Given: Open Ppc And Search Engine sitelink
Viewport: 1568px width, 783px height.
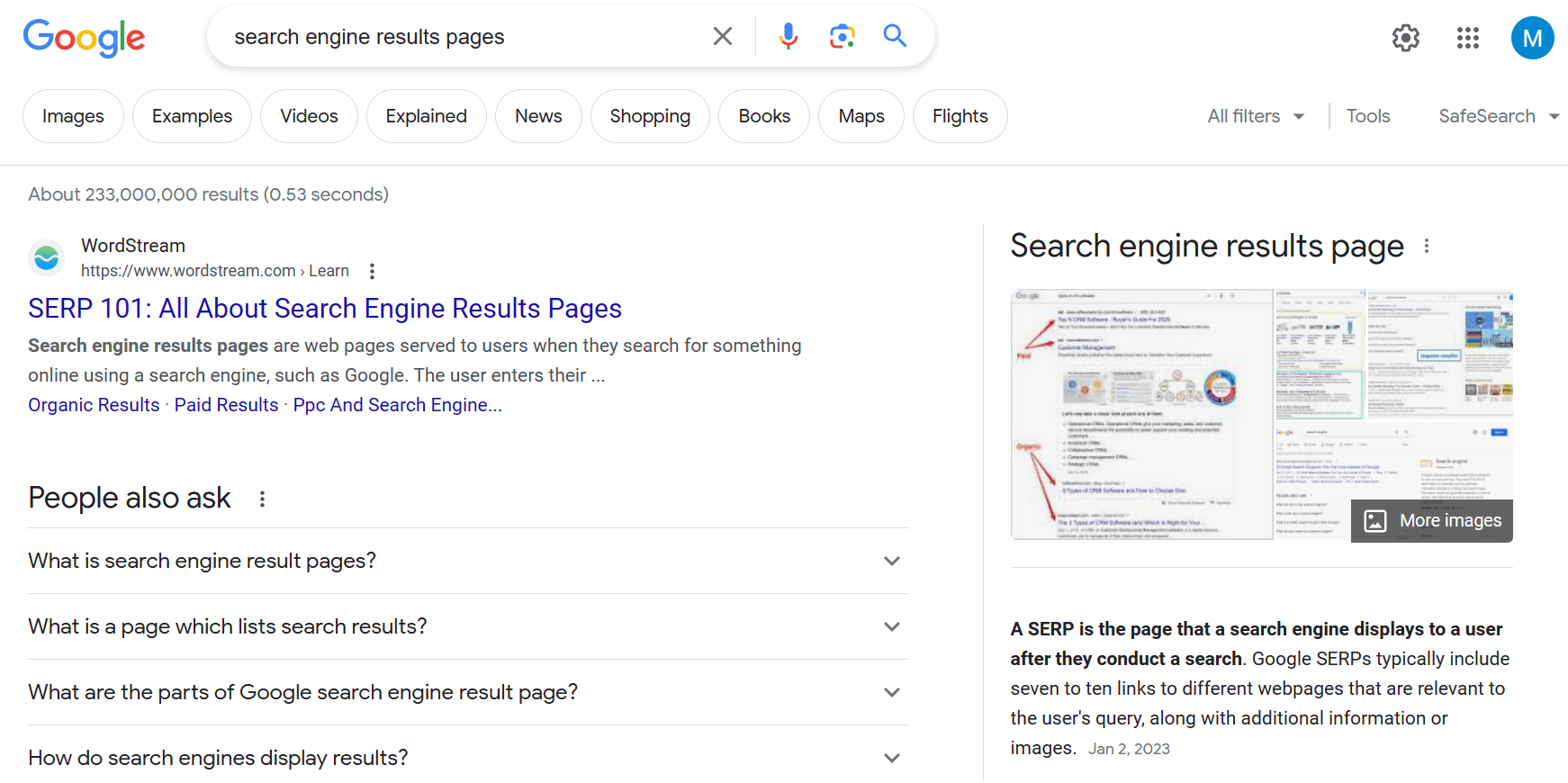Looking at the screenshot, I should pos(398,405).
